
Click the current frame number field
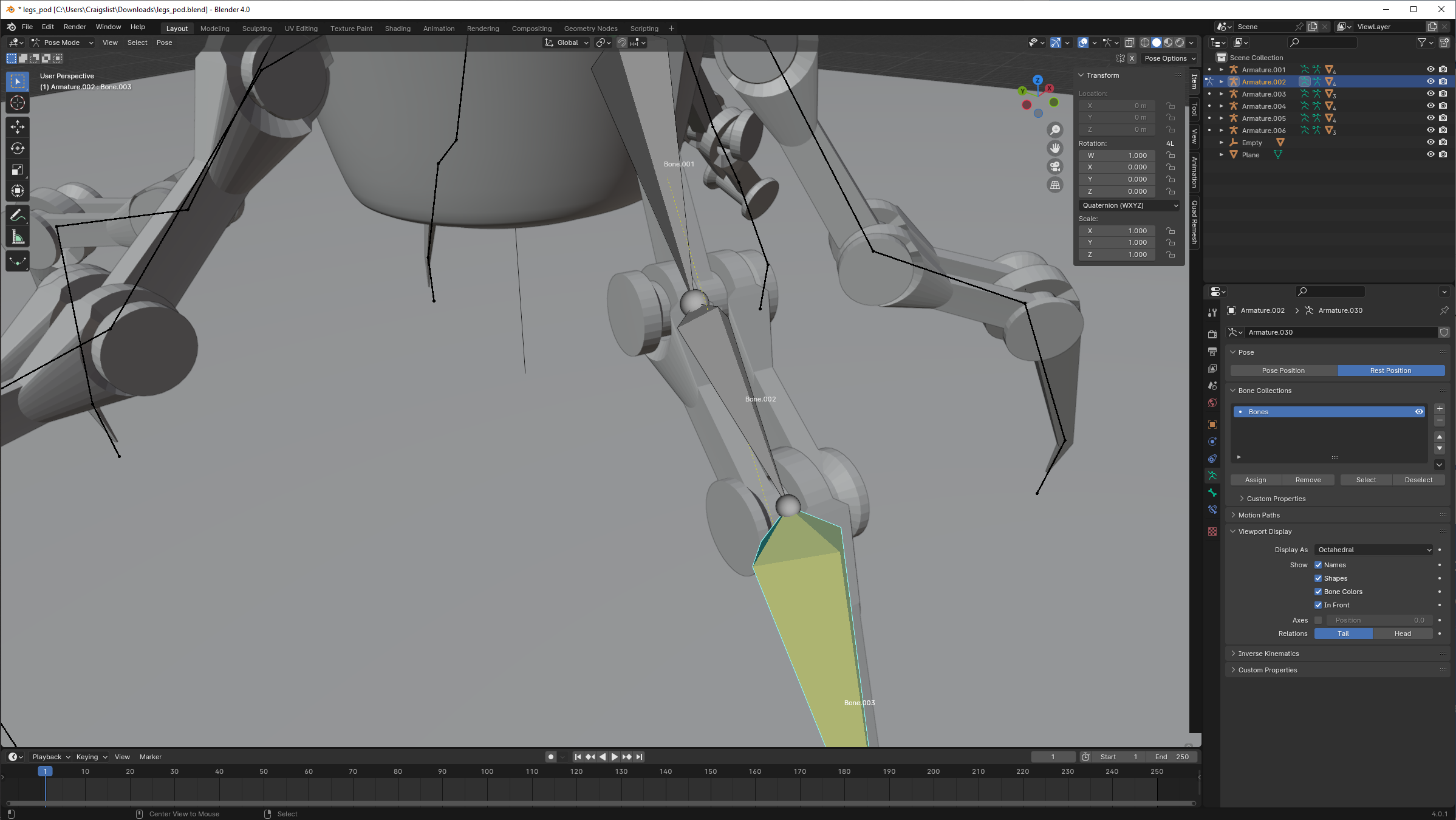tap(1053, 757)
